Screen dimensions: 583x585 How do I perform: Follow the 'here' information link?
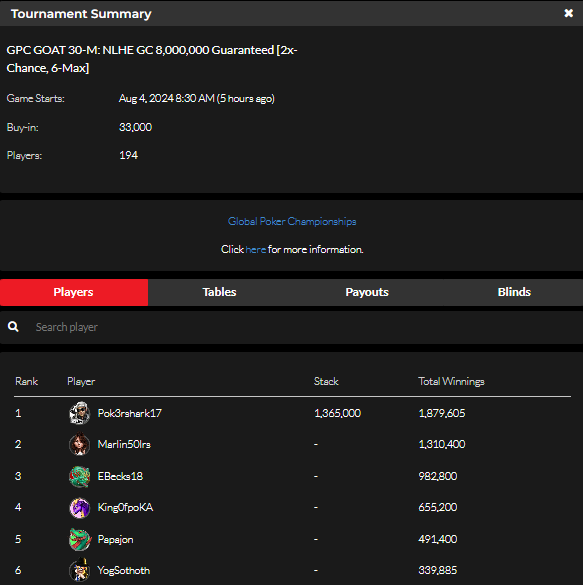point(256,249)
